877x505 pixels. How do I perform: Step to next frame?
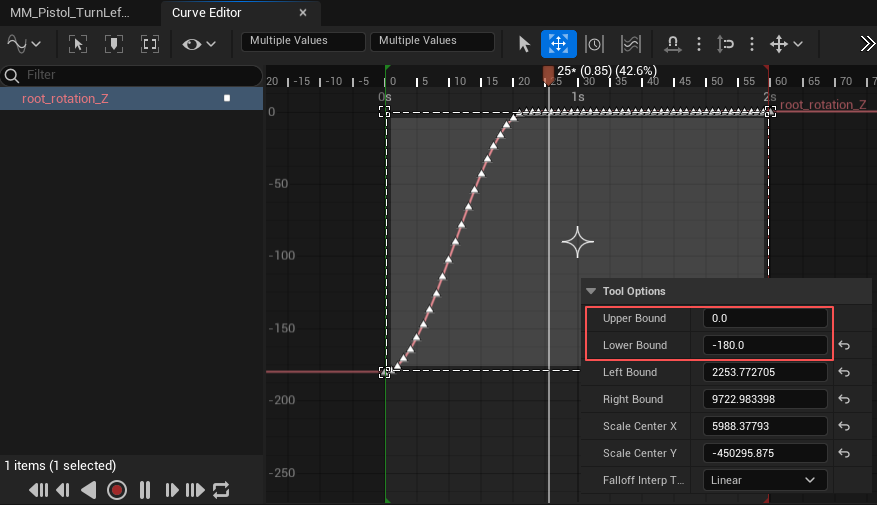[x=171, y=490]
